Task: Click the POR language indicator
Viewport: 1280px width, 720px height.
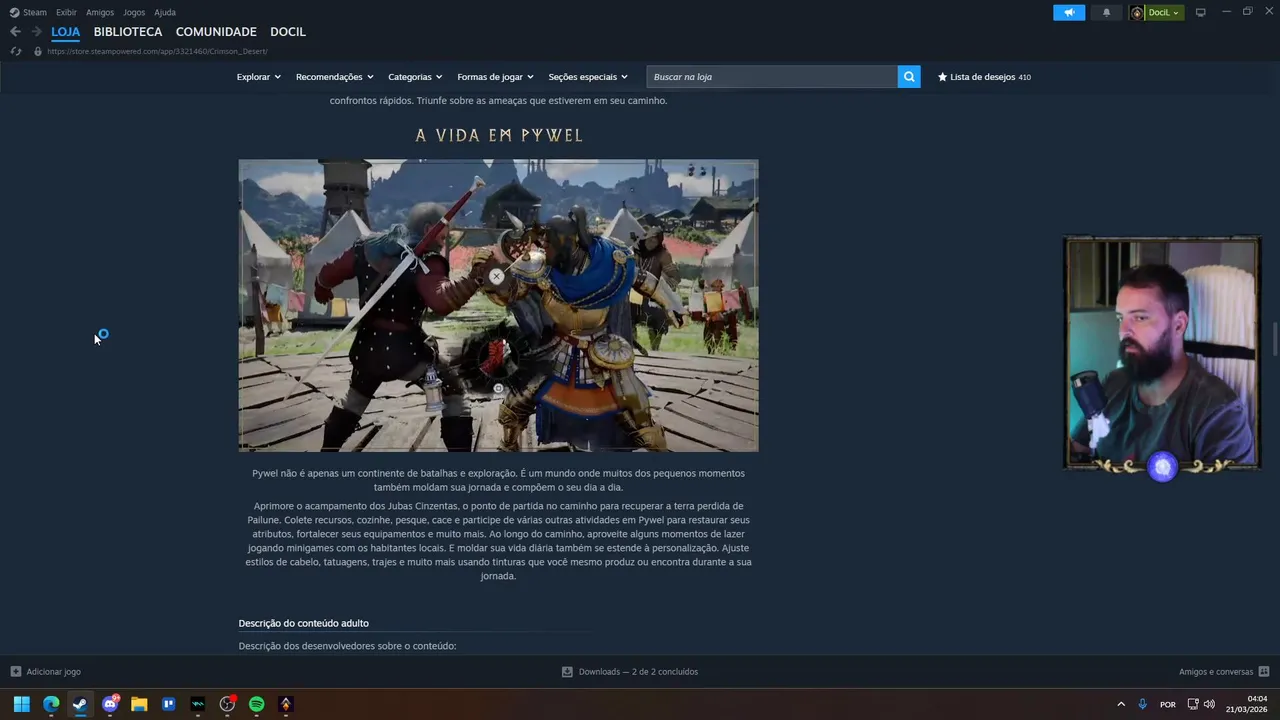Action: tap(1168, 704)
